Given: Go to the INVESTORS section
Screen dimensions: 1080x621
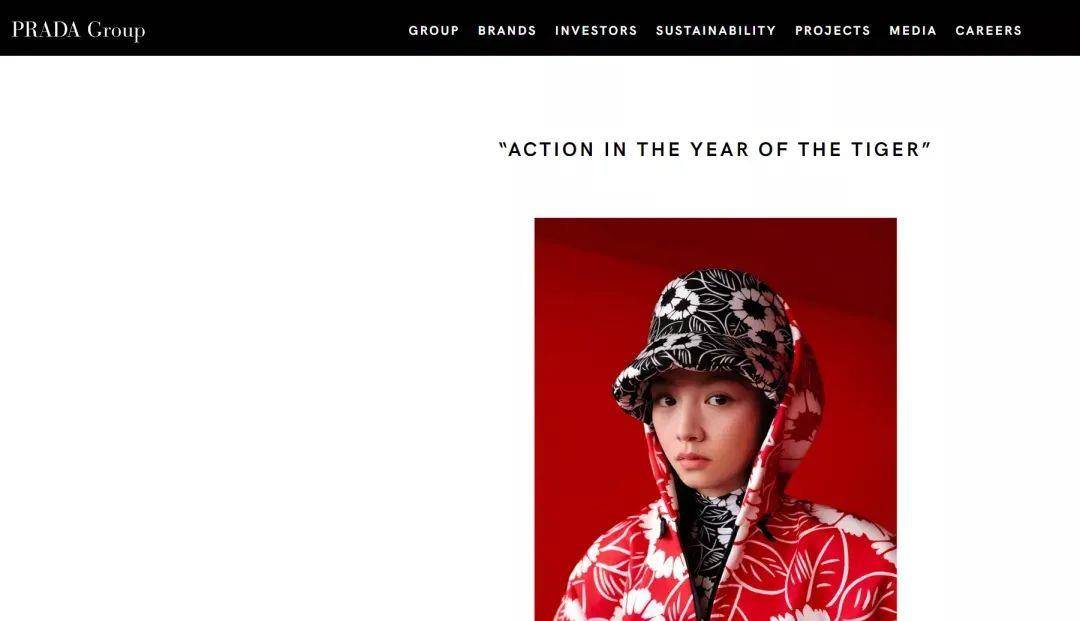Looking at the screenshot, I should (596, 30).
